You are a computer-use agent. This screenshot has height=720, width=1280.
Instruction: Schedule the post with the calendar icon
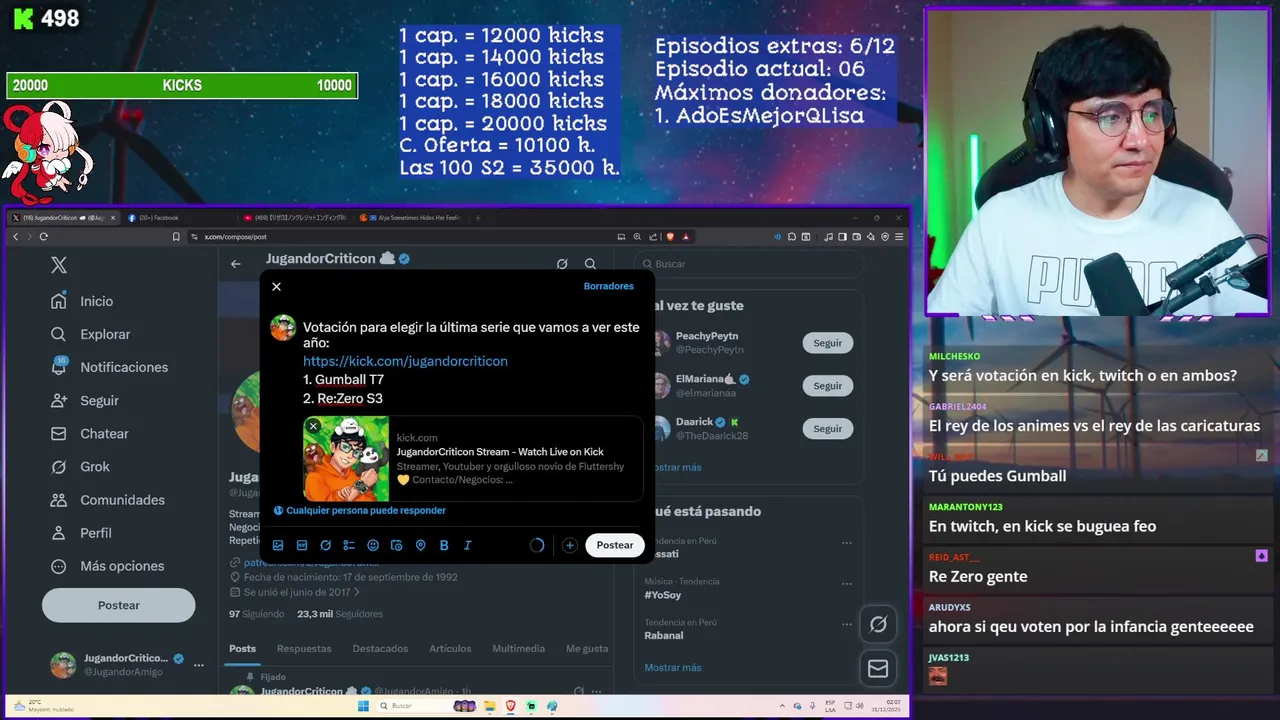[396, 545]
